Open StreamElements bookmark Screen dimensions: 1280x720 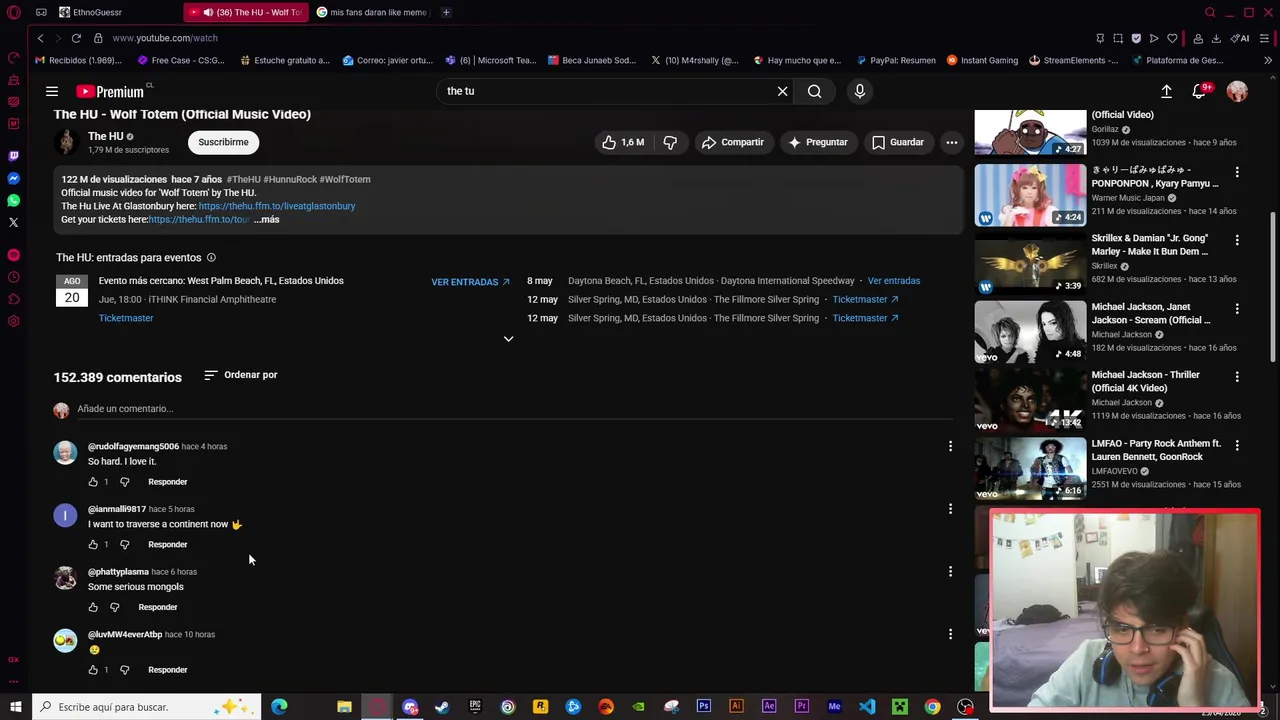(1074, 60)
